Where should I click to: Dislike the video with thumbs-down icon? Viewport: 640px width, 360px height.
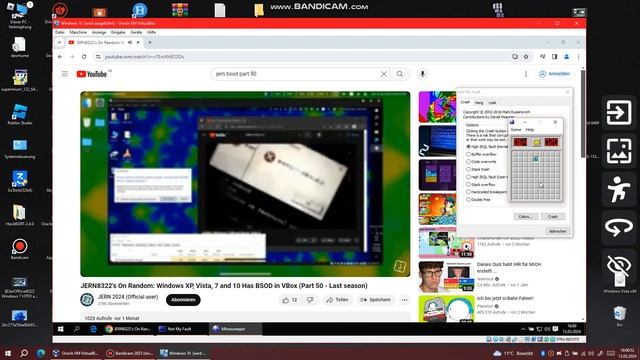coord(310,300)
